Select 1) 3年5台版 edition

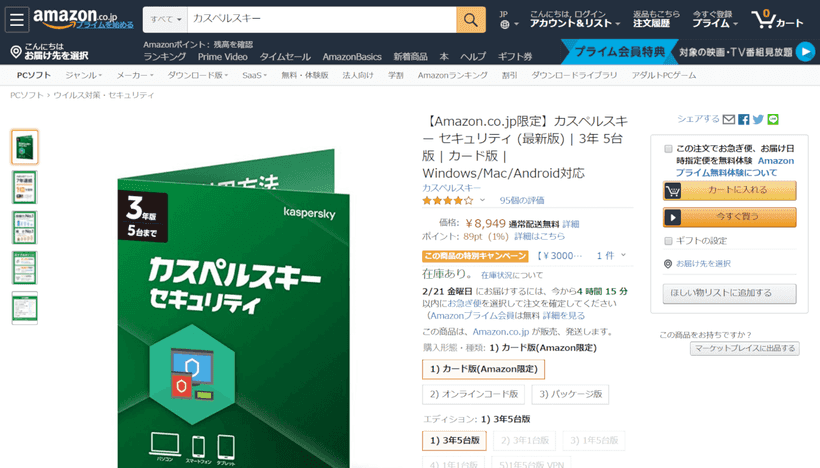[454, 440]
